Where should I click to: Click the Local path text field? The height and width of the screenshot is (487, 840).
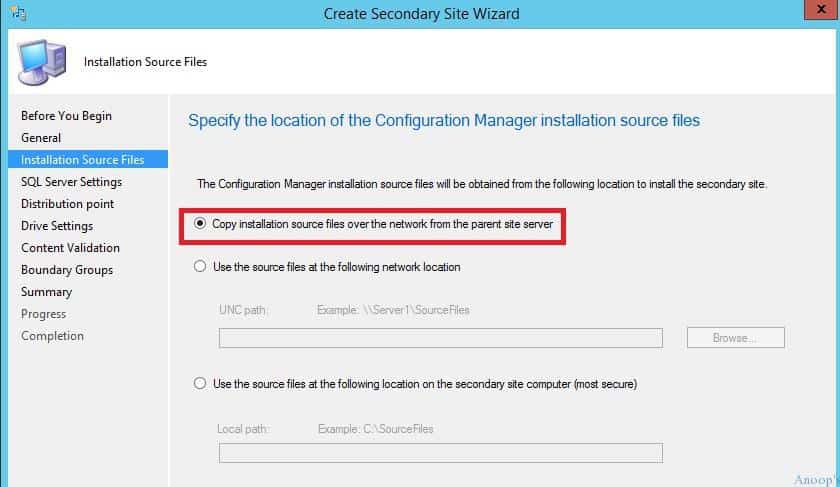point(440,453)
